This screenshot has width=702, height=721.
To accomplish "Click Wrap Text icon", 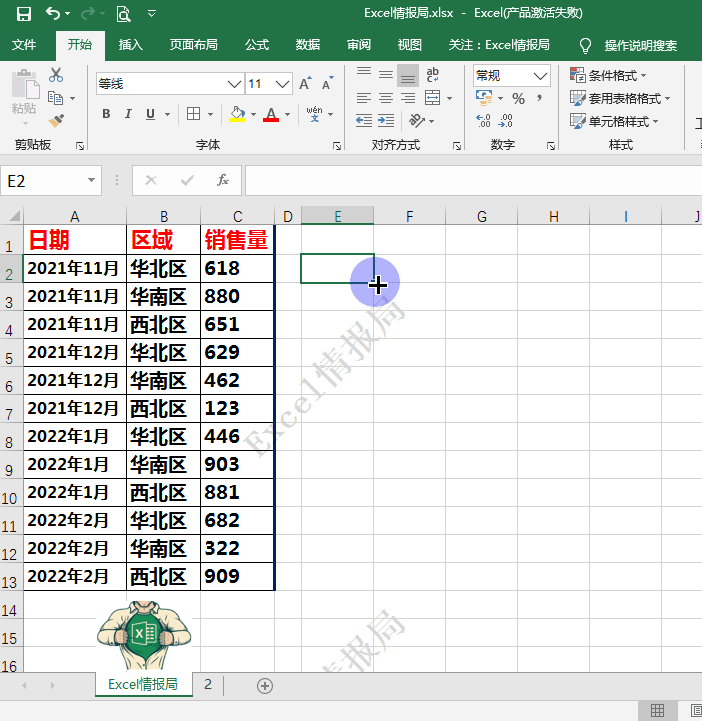I will [433, 74].
